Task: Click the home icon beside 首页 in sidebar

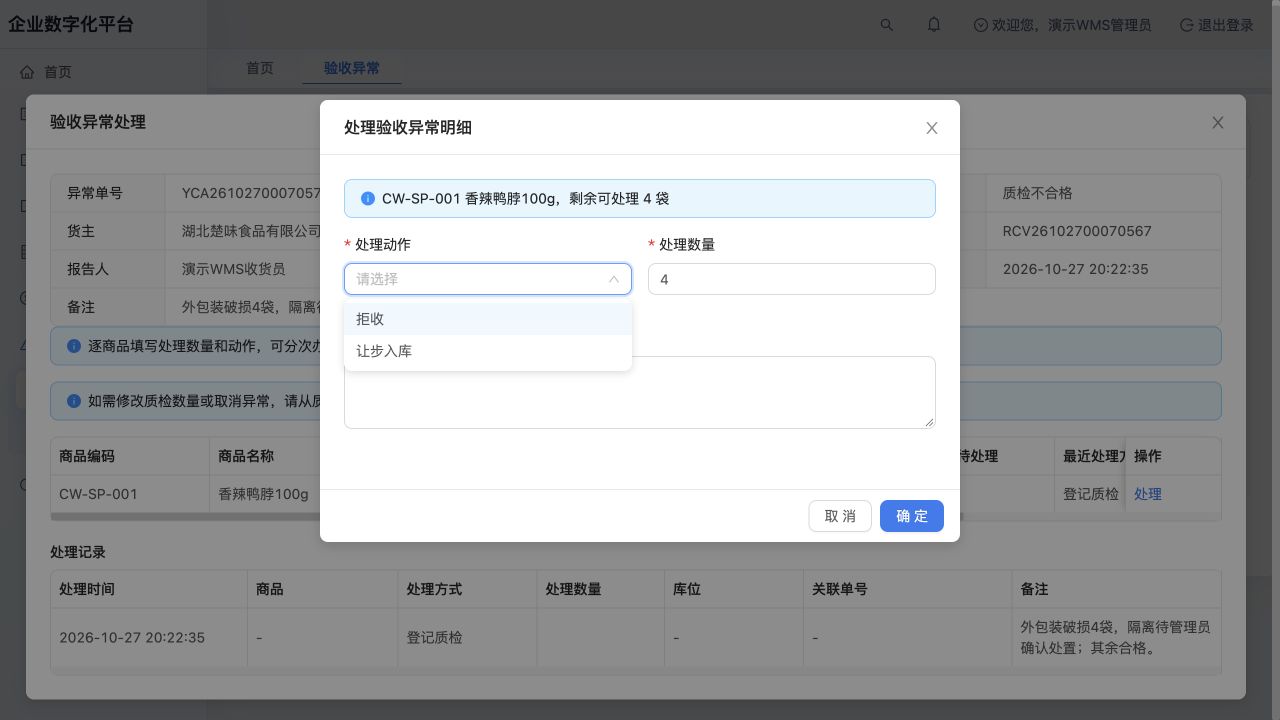Action: click(27, 72)
